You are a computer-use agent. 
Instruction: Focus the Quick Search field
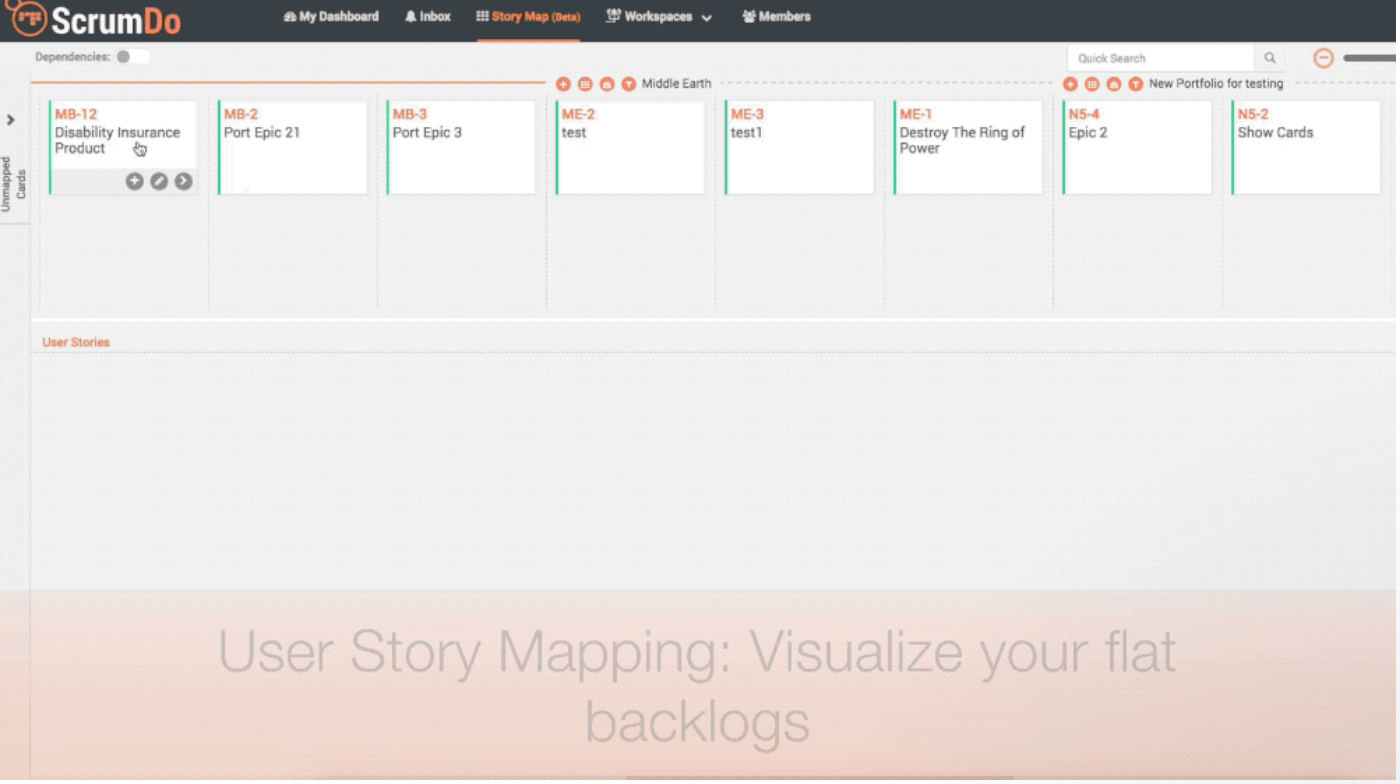click(x=1160, y=59)
